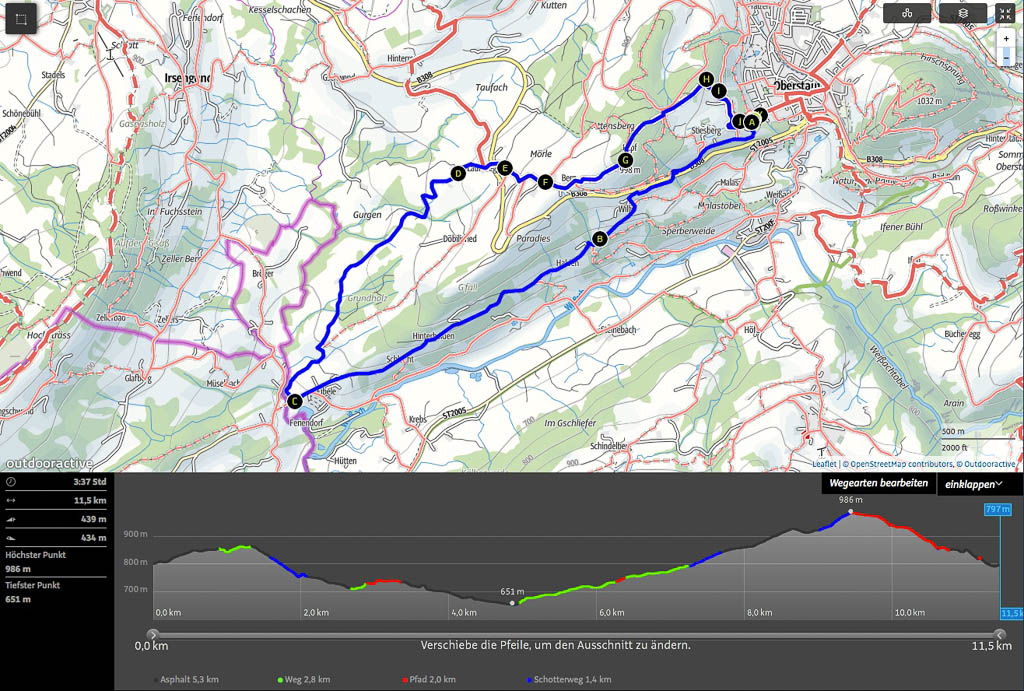1024x691 pixels.
Task: Select waypoint H near Oberstaufen
Action: point(706,79)
